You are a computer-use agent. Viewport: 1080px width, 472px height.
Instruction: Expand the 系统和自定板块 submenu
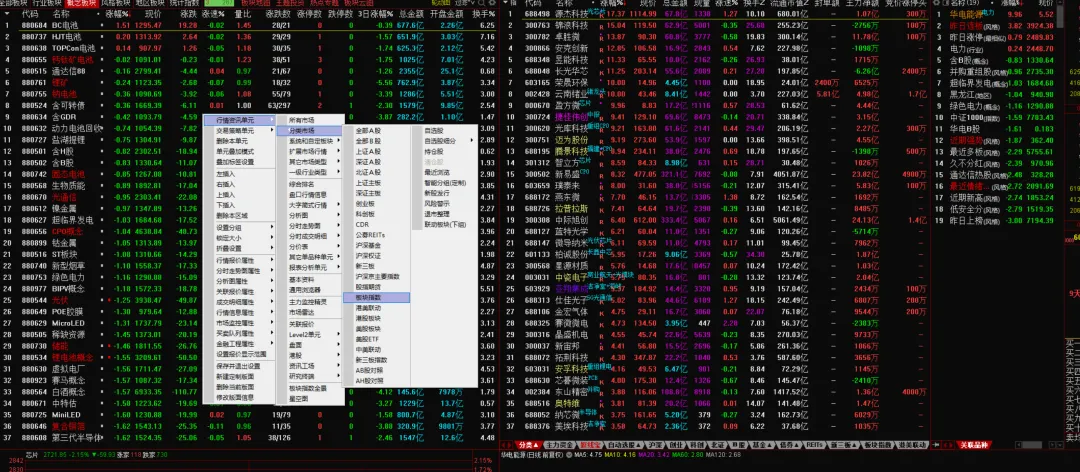[x=310, y=141]
